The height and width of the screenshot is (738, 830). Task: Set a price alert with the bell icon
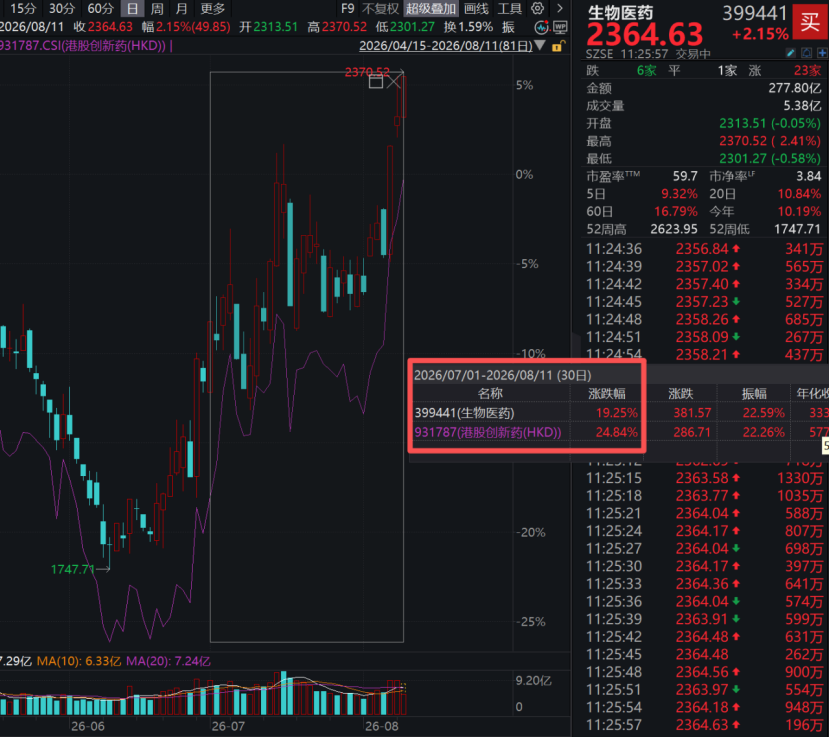point(807,53)
